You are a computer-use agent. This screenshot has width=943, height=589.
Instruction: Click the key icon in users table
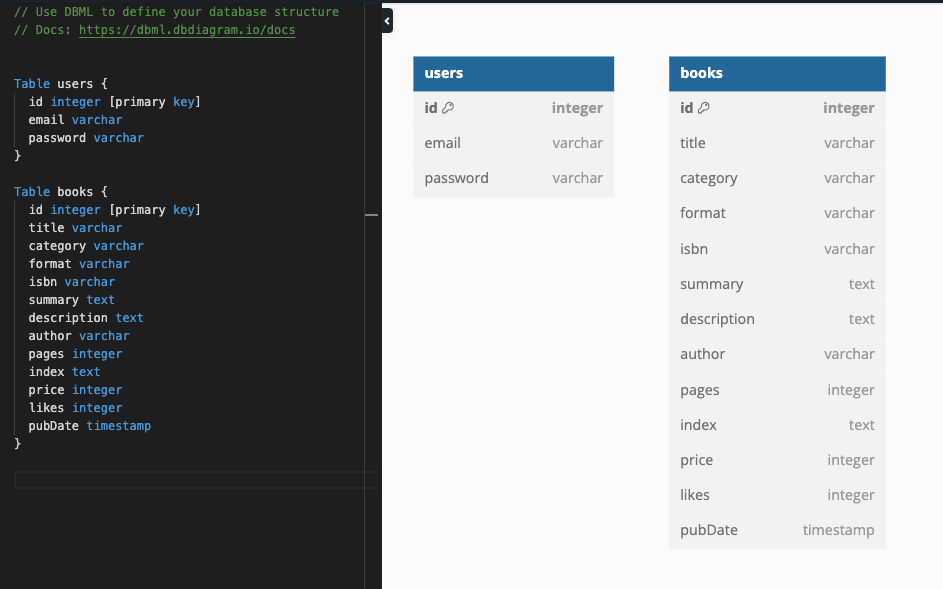(448, 108)
